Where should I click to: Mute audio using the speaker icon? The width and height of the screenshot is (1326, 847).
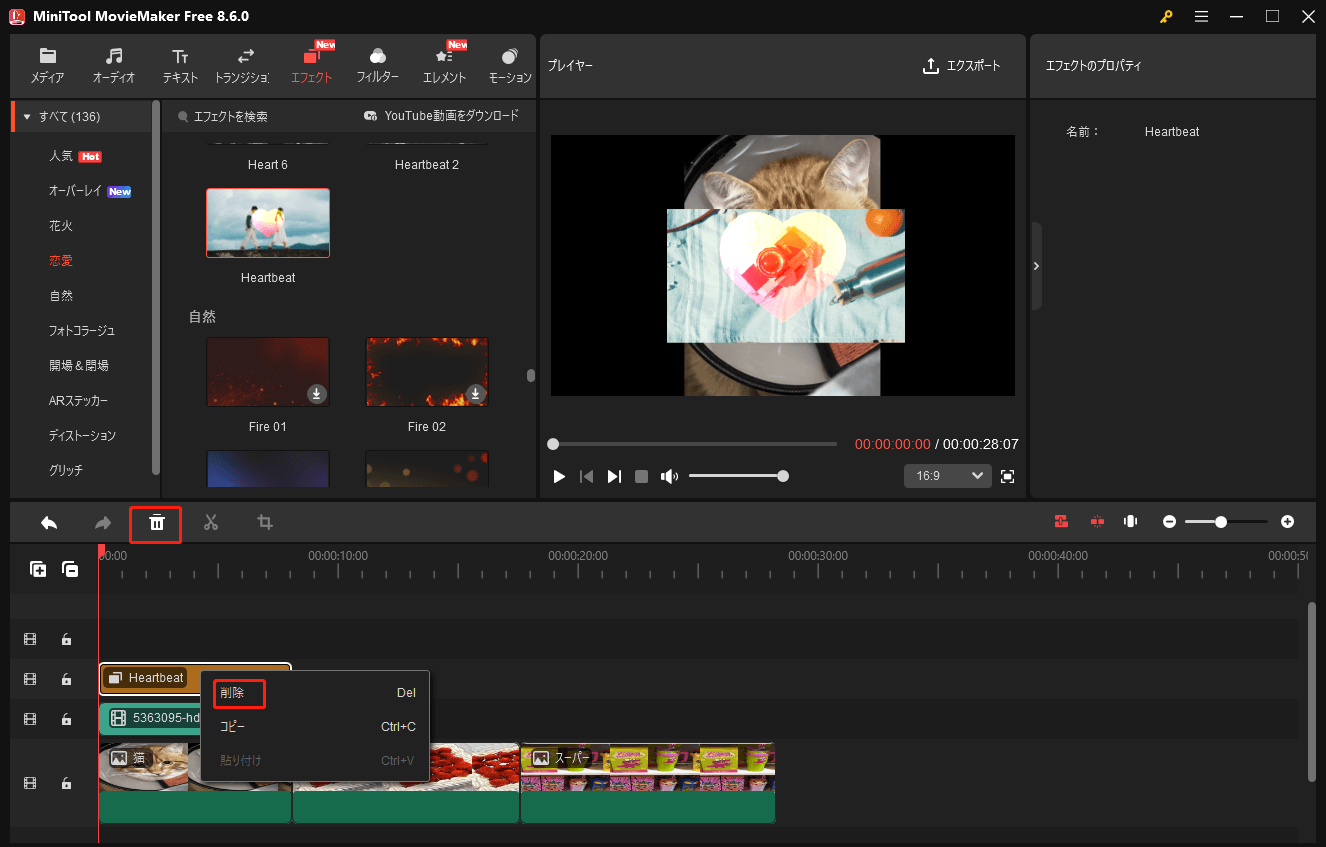point(668,475)
